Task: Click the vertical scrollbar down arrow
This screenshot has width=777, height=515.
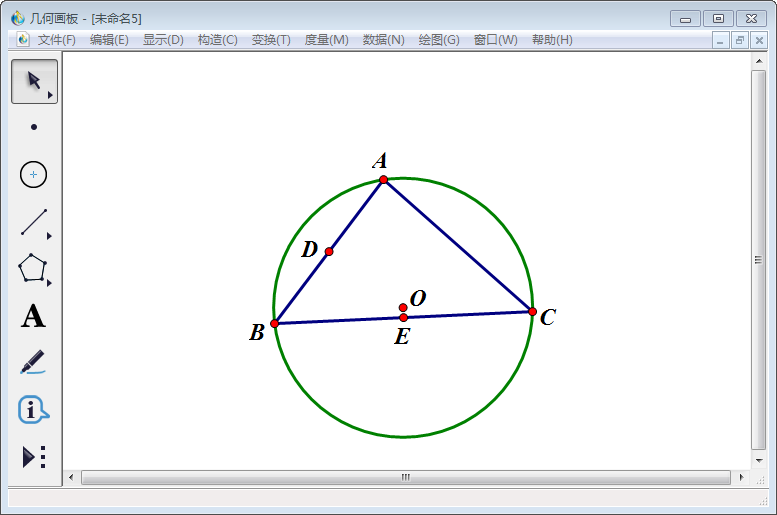Action: pos(759,460)
